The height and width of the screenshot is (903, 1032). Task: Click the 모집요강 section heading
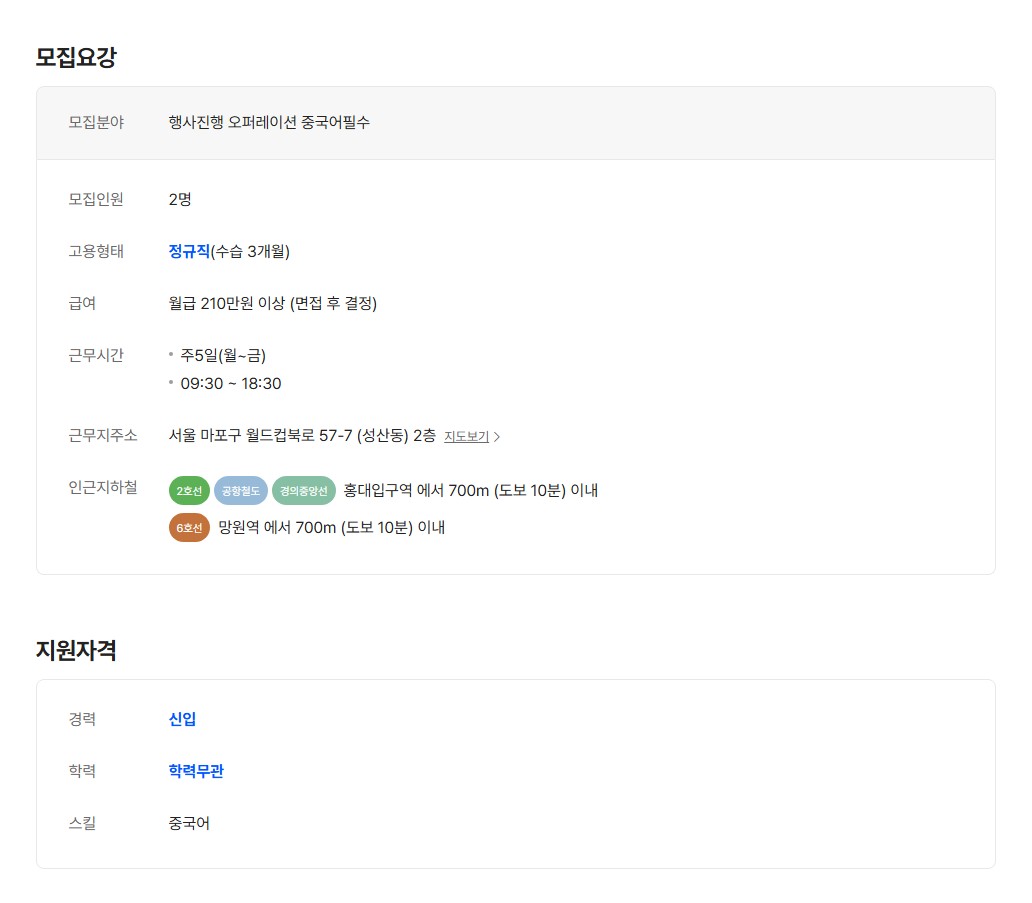point(76,57)
